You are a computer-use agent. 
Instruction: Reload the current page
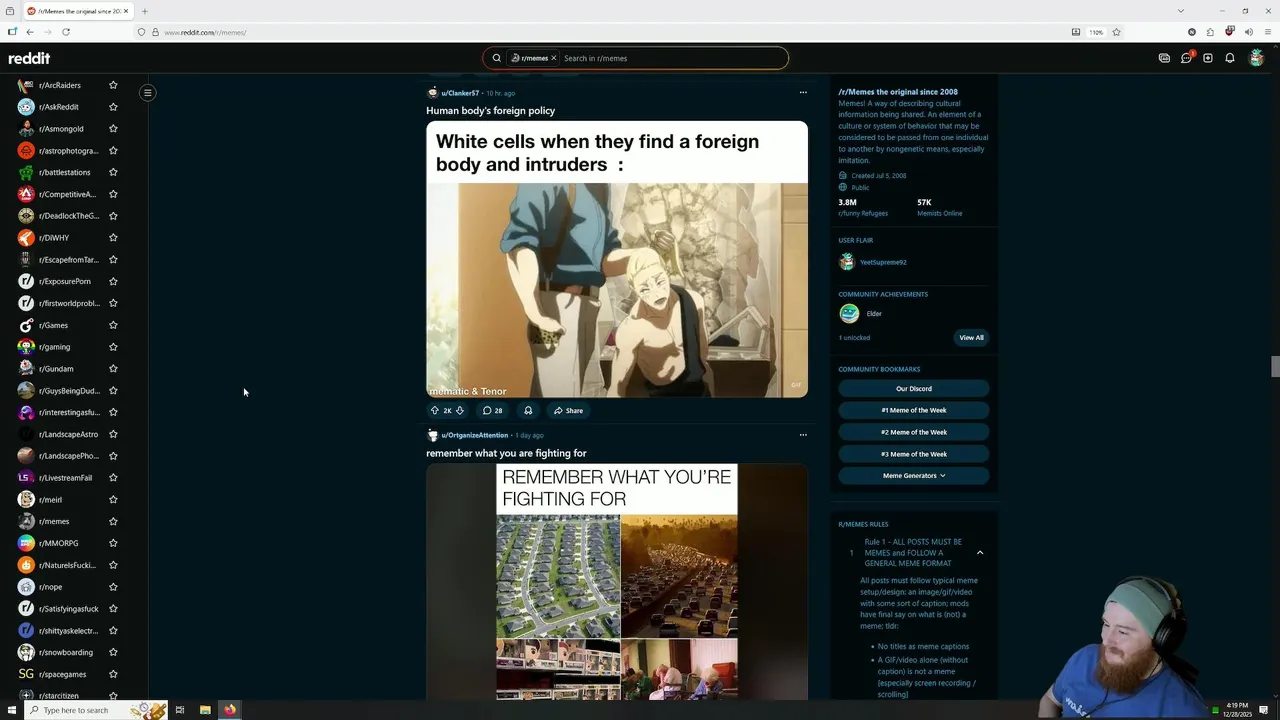click(66, 32)
